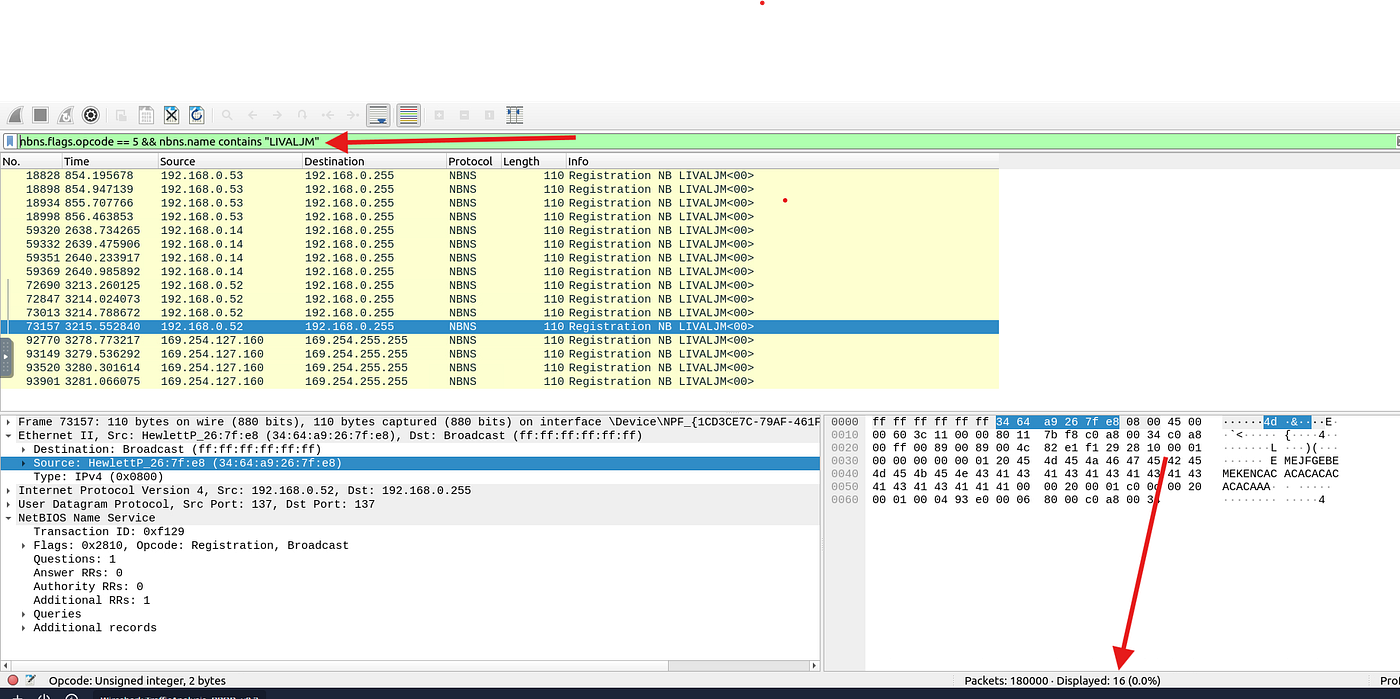Image resolution: width=1400 pixels, height=699 pixels.
Task: Reset text to normal size icon
Action: [489, 115]
